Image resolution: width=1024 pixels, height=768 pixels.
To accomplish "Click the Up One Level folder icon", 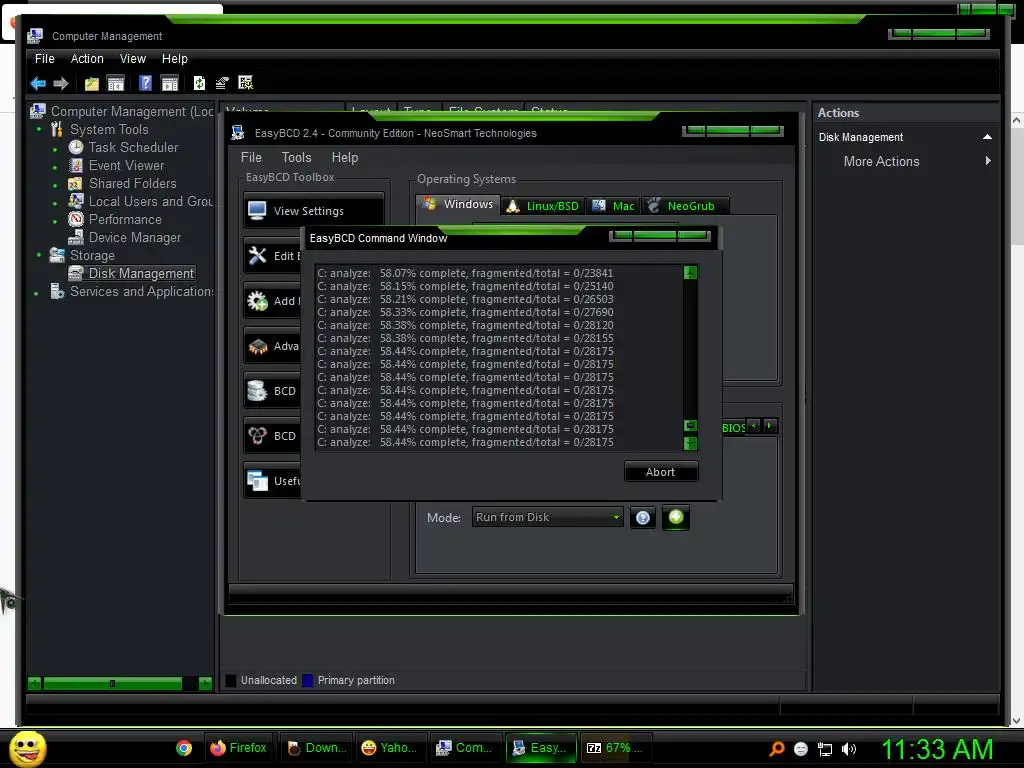I will pyautogui.click(x=91, y=84).
